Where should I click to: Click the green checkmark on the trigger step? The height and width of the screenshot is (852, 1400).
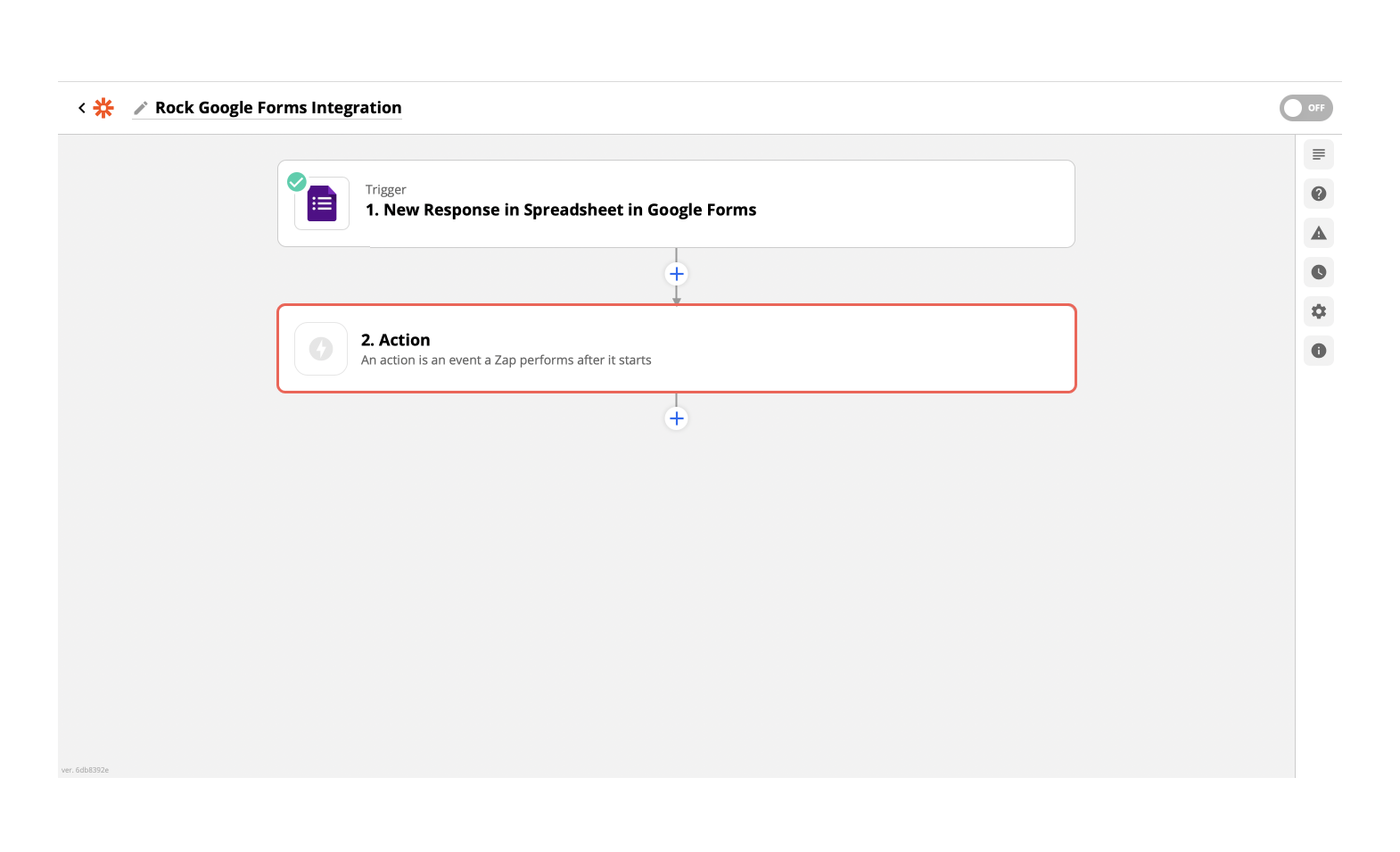click(297, 182)
